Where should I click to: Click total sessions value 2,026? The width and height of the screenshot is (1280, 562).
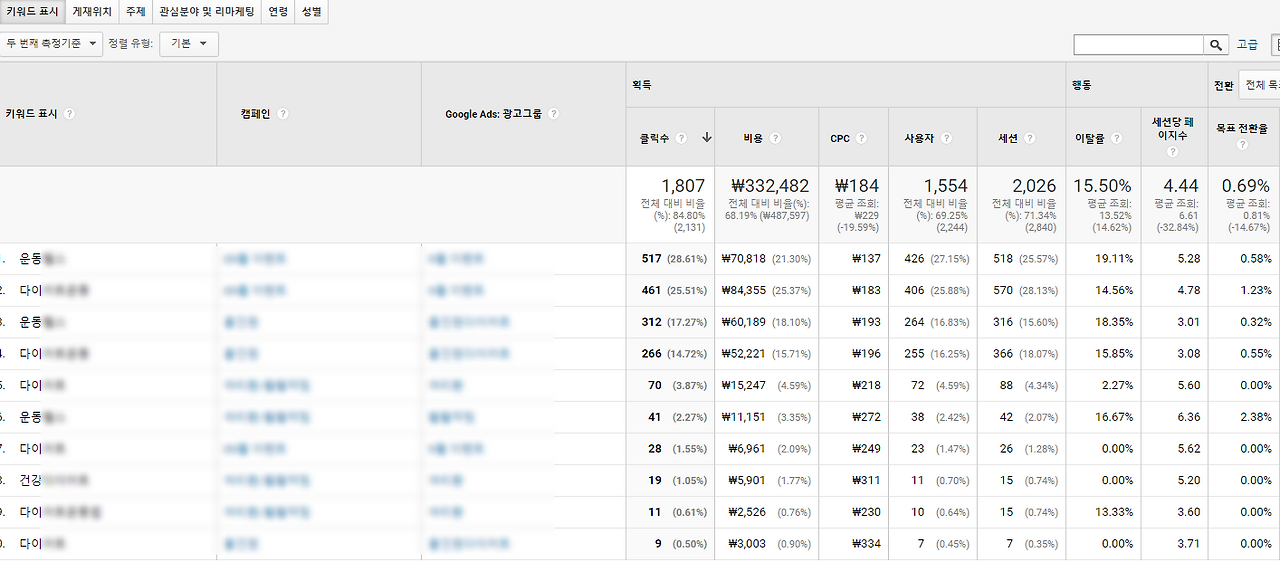(x=1033, y=186)
